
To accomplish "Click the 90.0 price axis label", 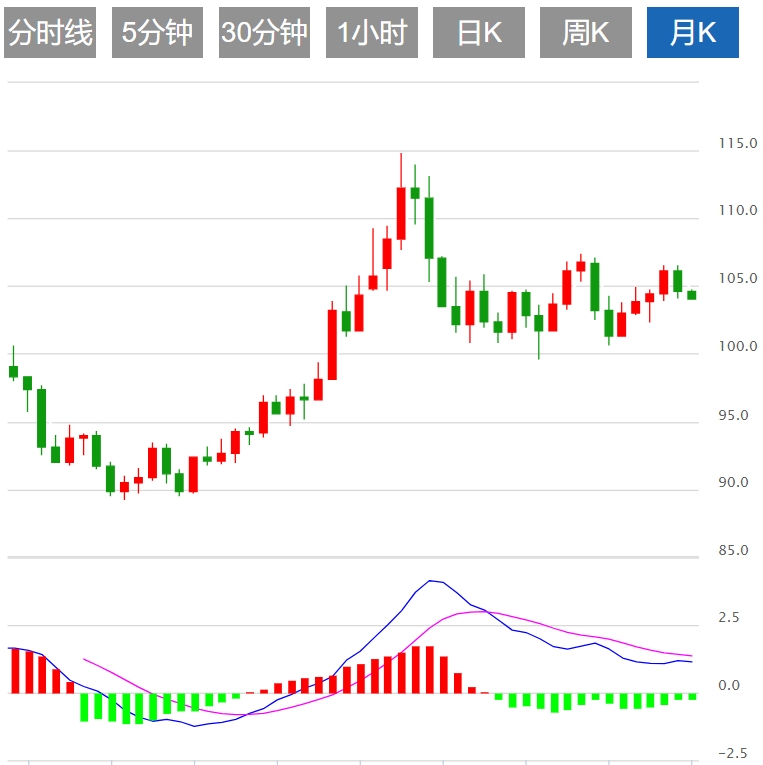I will pyautogui.click(x=733, y=483).
